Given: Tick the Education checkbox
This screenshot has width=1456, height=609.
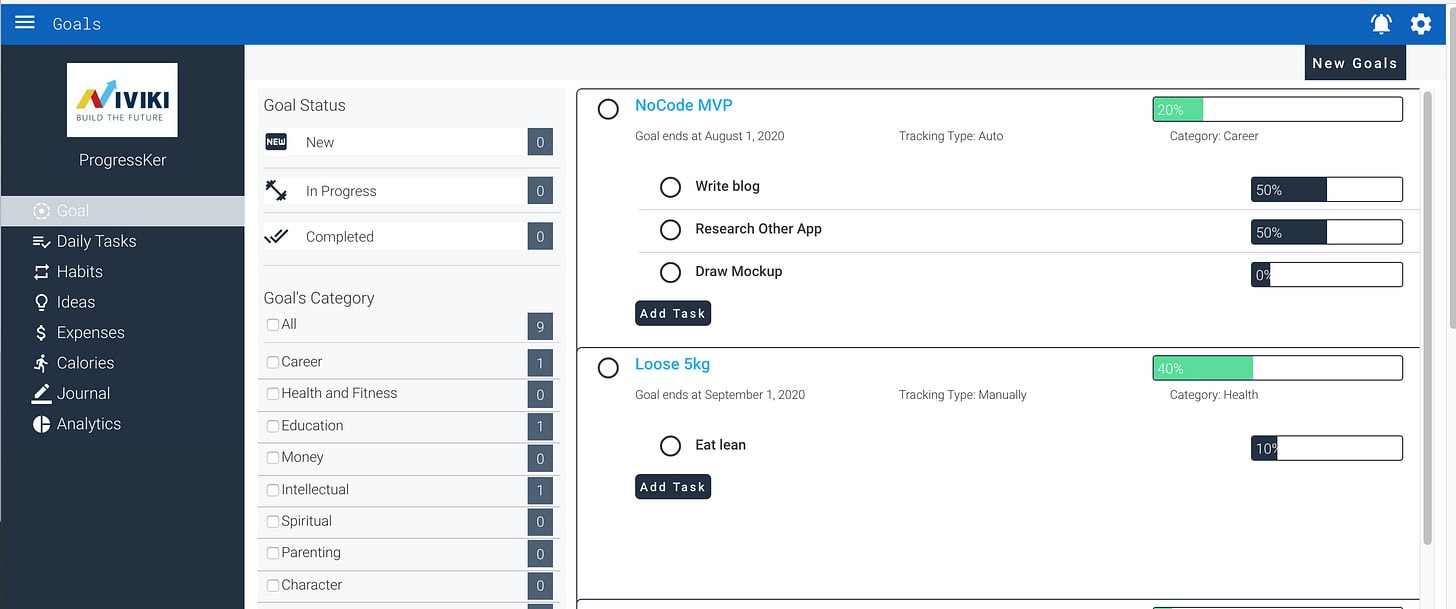Looking at the screenshot, I should [x=273, y=426].
